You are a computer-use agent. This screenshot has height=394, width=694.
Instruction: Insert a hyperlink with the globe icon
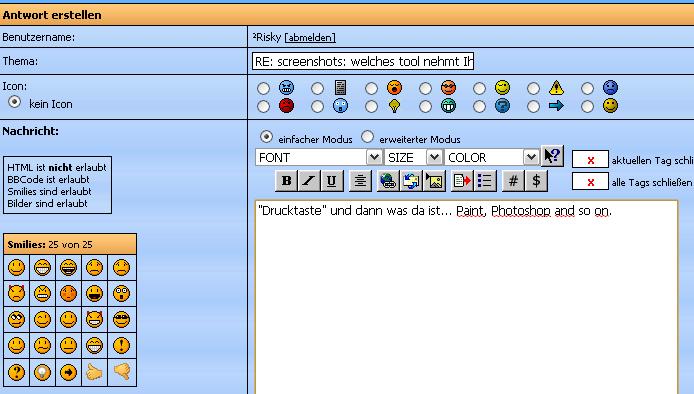pyautogui.click(x=388, y=181)
